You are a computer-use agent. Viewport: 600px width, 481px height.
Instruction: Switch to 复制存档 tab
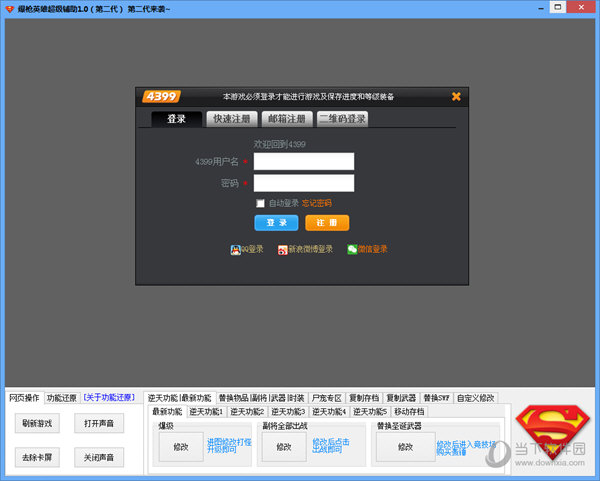pyautogui.click(x=364, y=398)
